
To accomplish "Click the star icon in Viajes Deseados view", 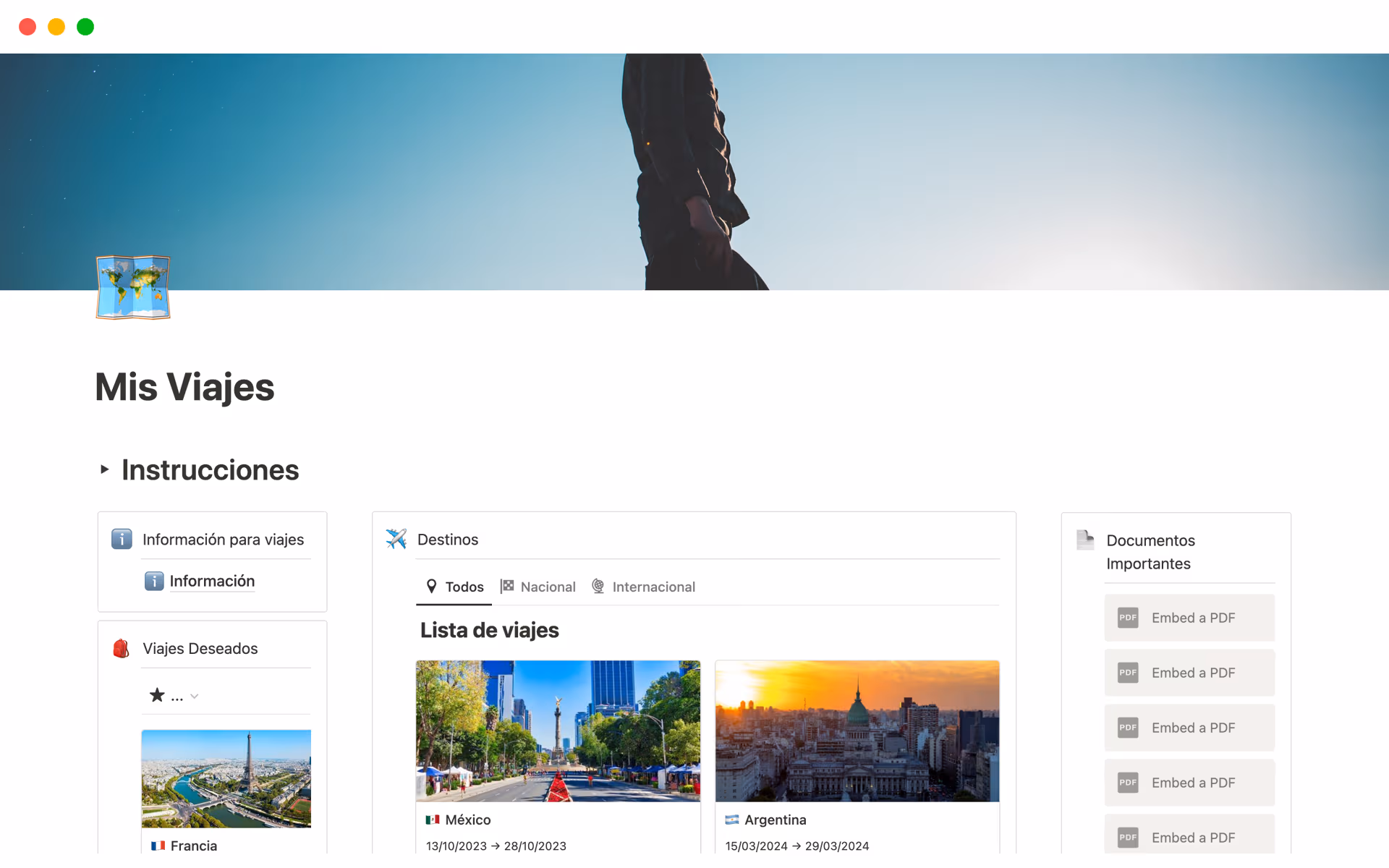I will tap(157, 695).
